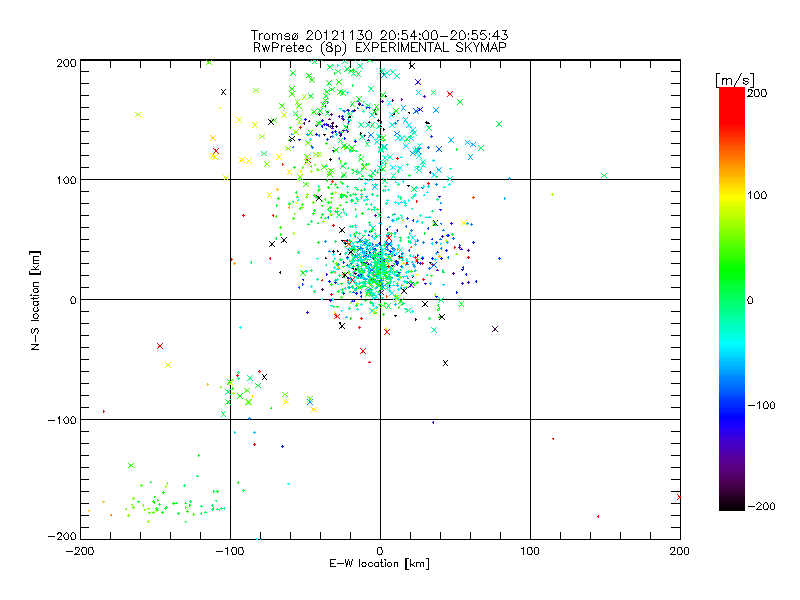Image resolution: width=800 pixels, height=600 pixels.
Task: Click the subtitle 'RwPretec (8p) EXPERIMENTAL SKYMAP'
Action: pos(380,48)
